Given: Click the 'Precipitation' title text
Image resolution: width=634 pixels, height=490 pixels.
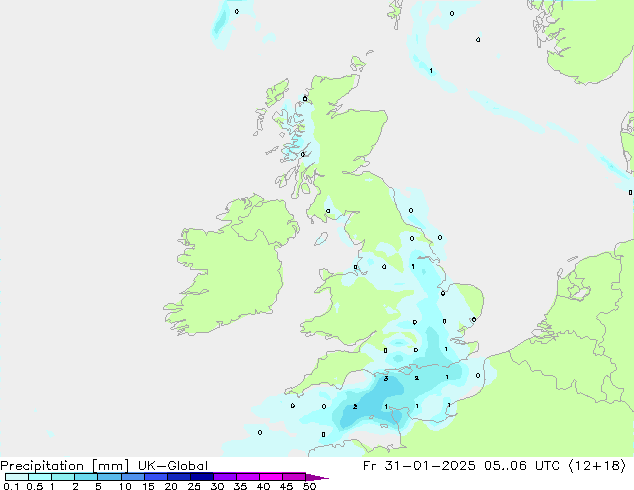Looking at the screenshot, I should 42,466.
